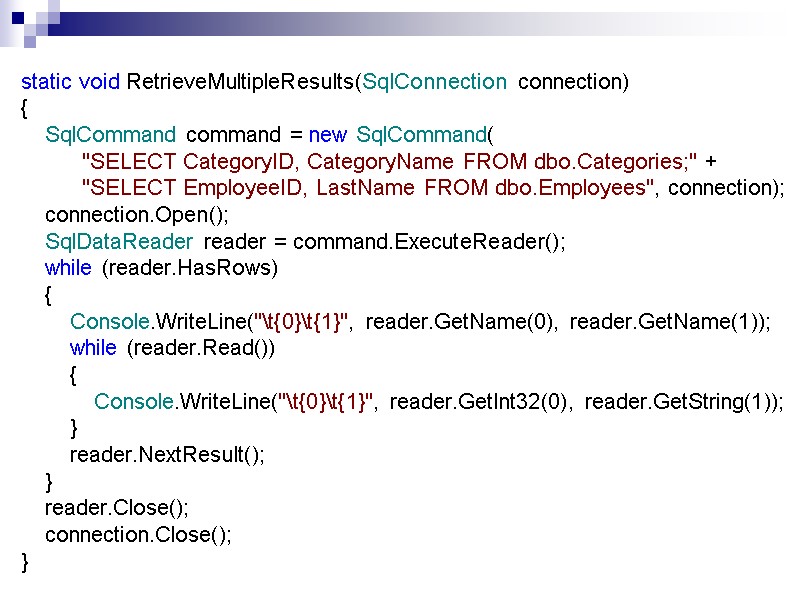The width and height of the screenshot is (800, 600).
Task: Select the SqlDataReader type name
Action: (120, 241)
